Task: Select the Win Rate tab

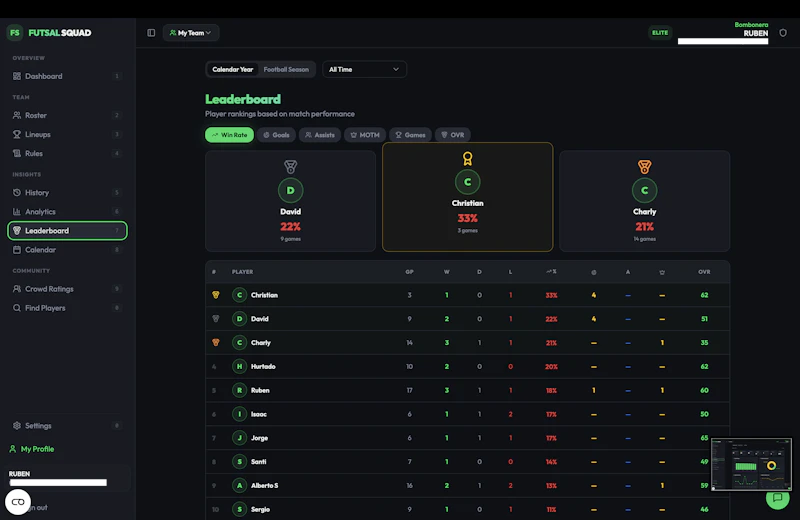Action: (230, 135)
